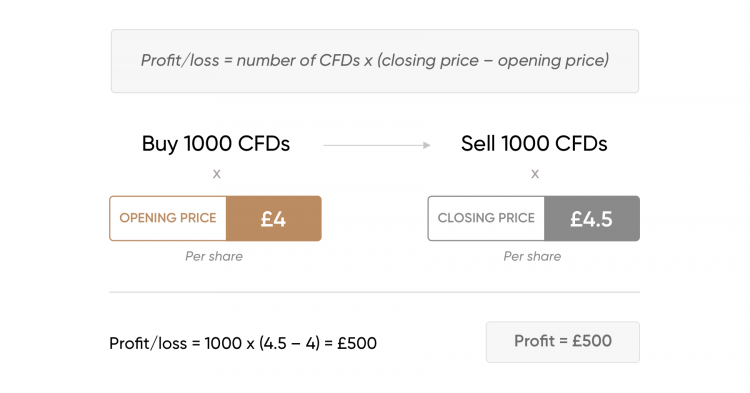The image size is (750, 393).
Task: Click '1000' in the bottom calculation line
Action: point(223,343)
